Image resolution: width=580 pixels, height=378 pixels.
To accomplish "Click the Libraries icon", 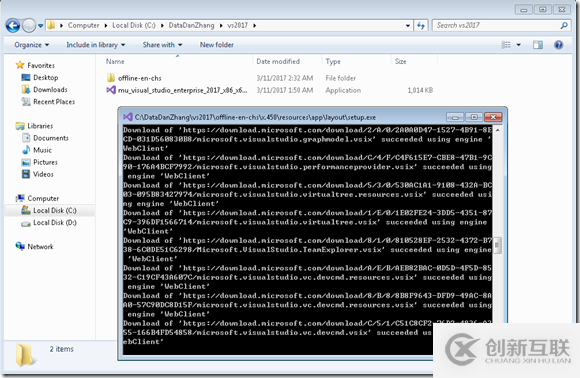I will (x=20, y=126).
